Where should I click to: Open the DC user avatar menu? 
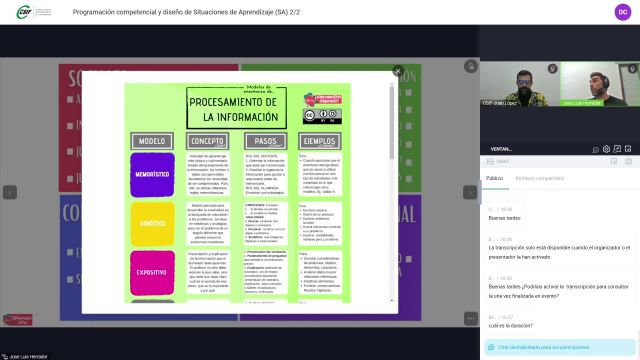pyautogui.click(x=622, y=12)
